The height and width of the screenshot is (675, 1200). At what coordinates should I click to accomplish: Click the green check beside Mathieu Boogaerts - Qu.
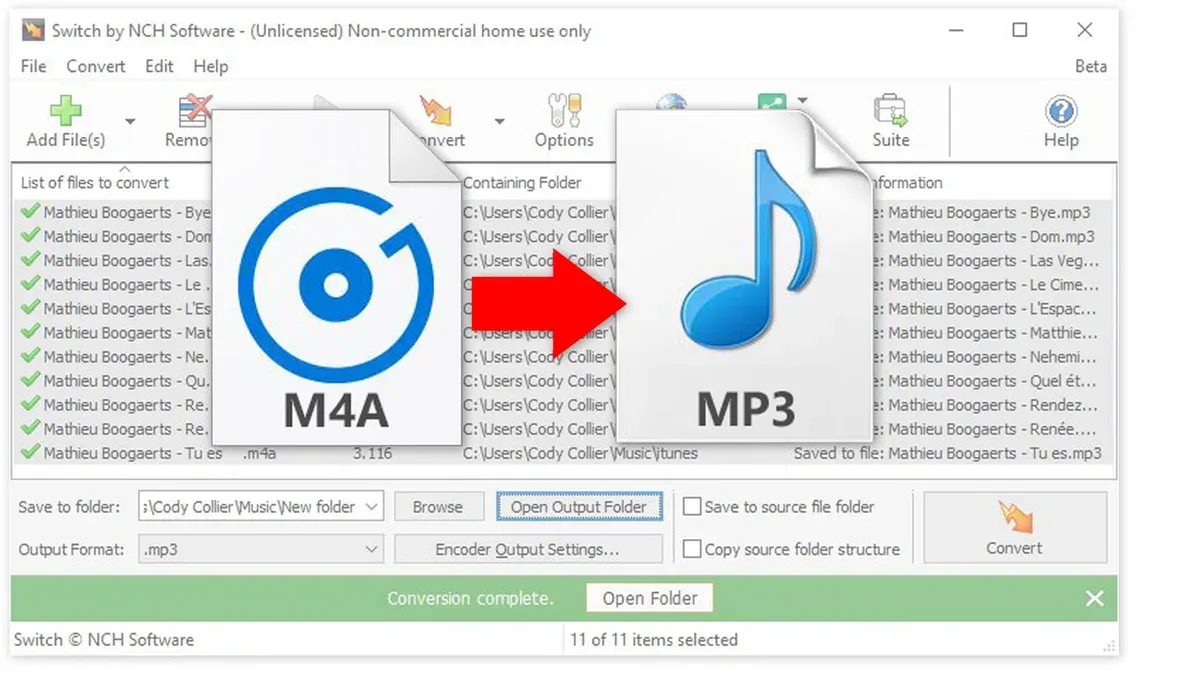30,380
